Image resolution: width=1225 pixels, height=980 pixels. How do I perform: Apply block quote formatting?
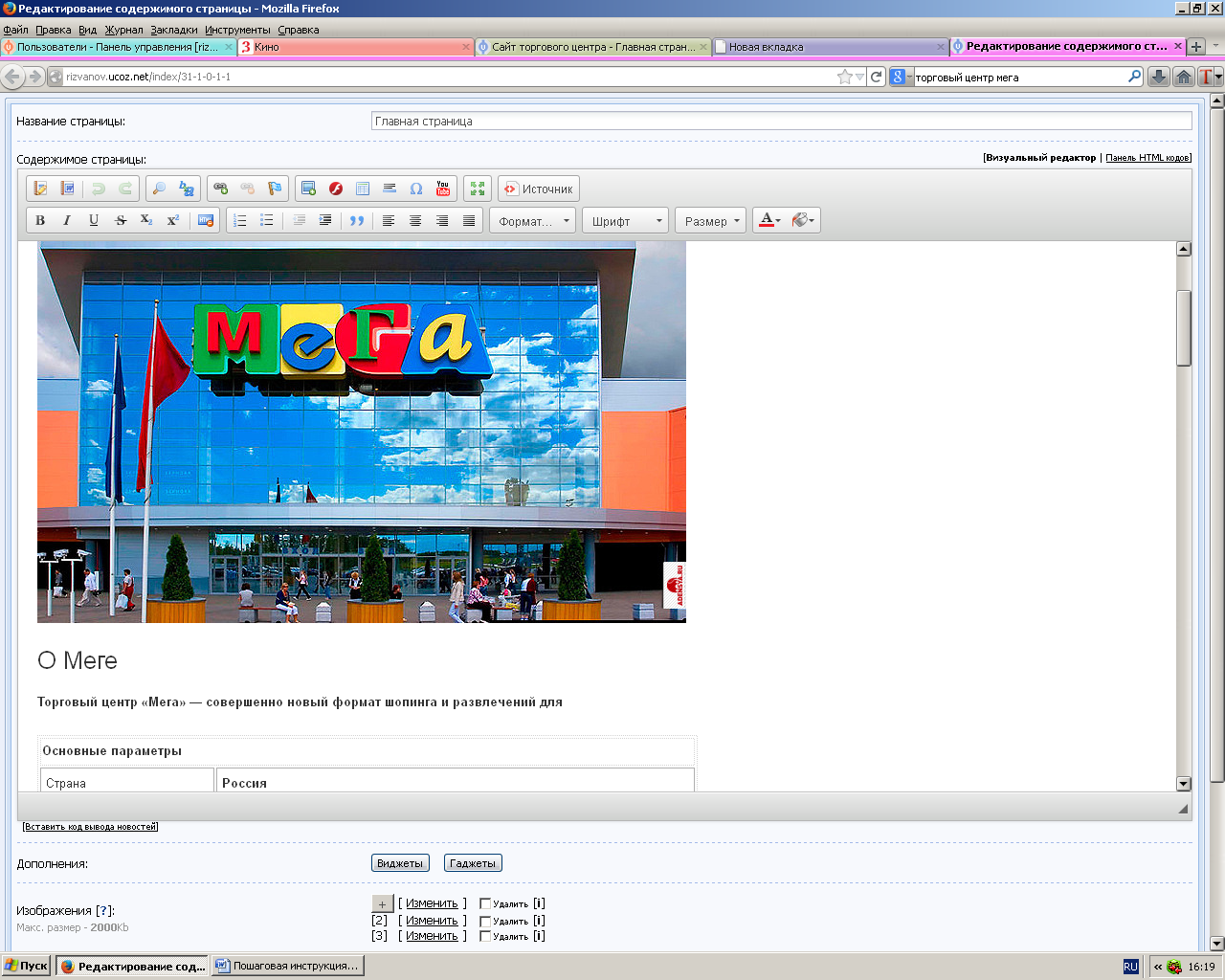pyautogui.click(x=357, y=220)
